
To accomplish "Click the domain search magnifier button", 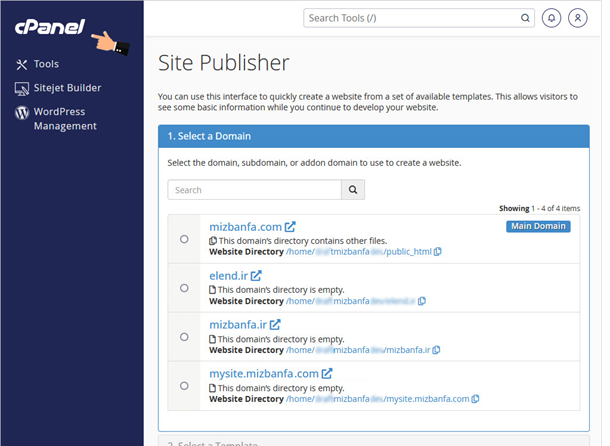I will [x=353, y=190].
